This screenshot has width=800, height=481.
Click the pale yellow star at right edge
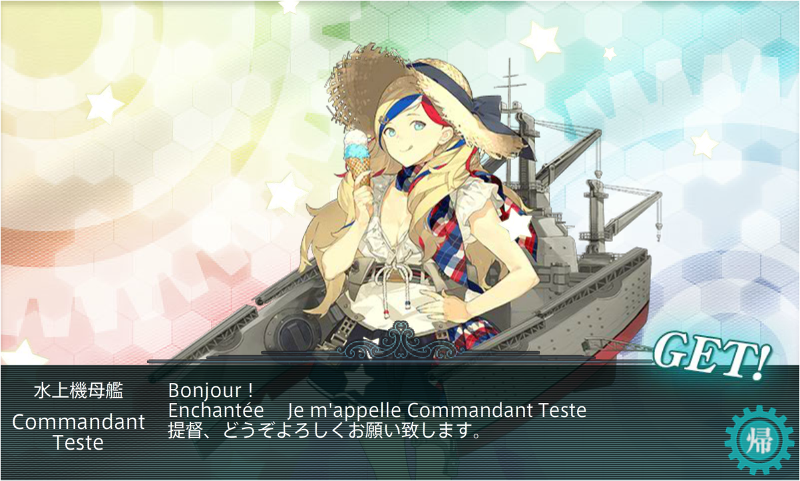pyautogui.click(x=705, y=144)
